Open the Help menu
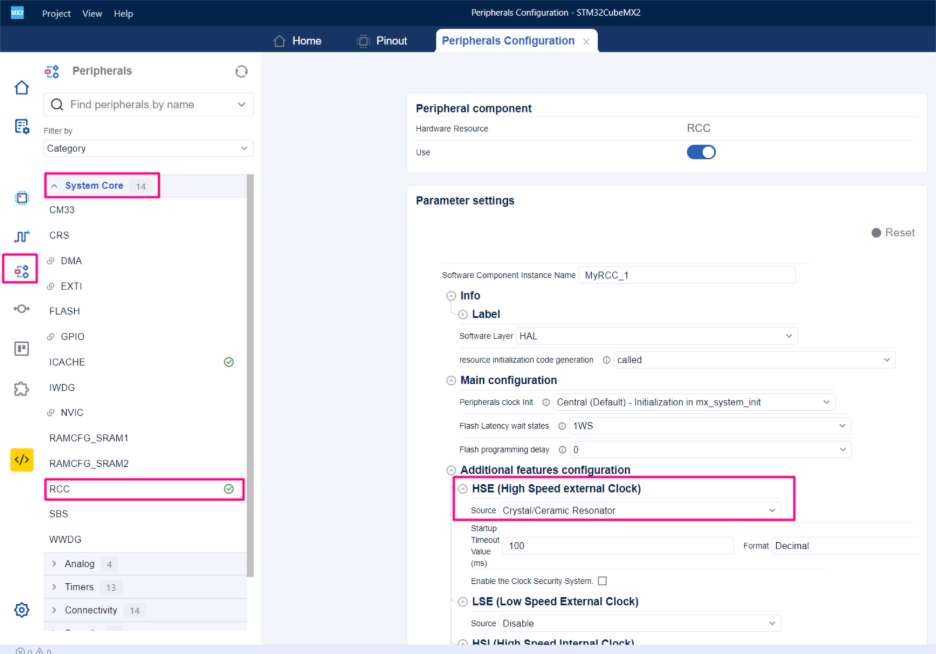936x654 pixels. click(124, 13)
